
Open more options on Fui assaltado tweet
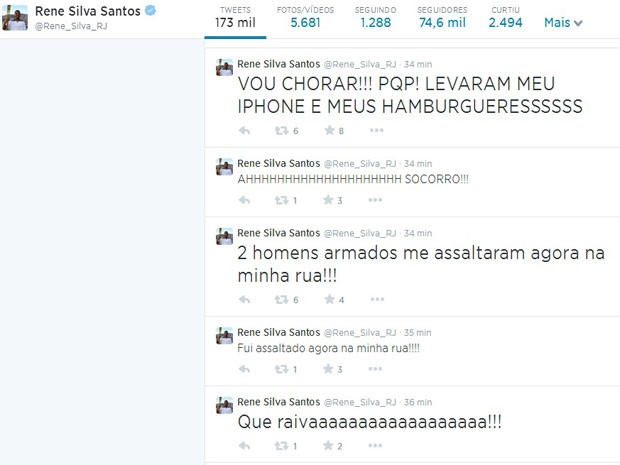(375, 369)
